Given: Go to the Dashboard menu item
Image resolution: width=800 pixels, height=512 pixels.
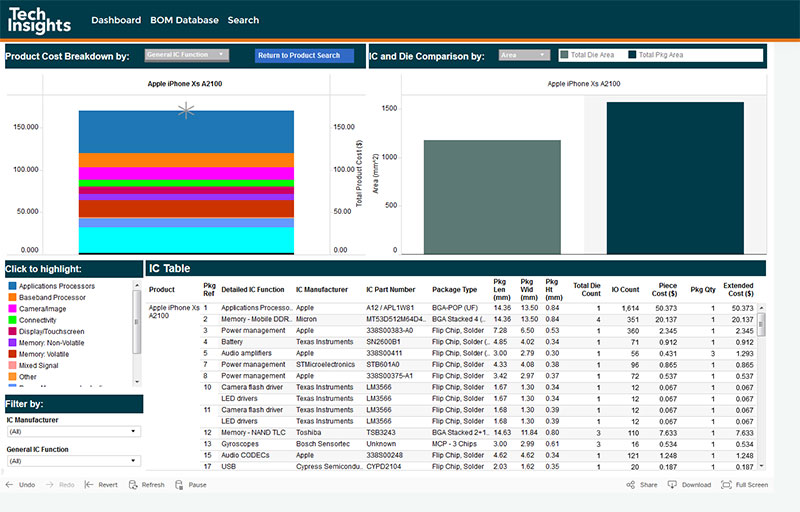Looking at the screenshot, I should (116, 20).
